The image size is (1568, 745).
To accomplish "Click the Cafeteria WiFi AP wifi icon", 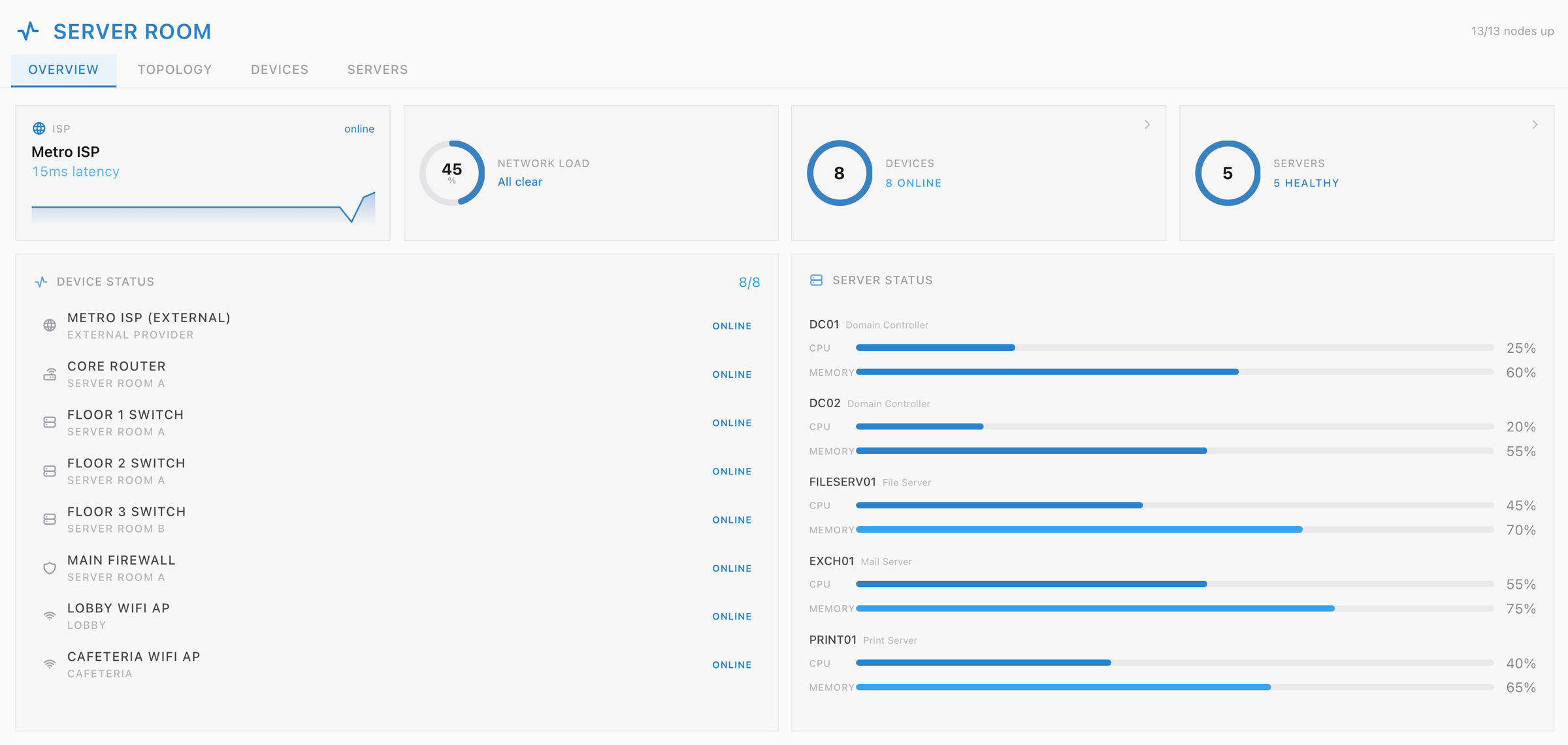I will tap(50, 665).
